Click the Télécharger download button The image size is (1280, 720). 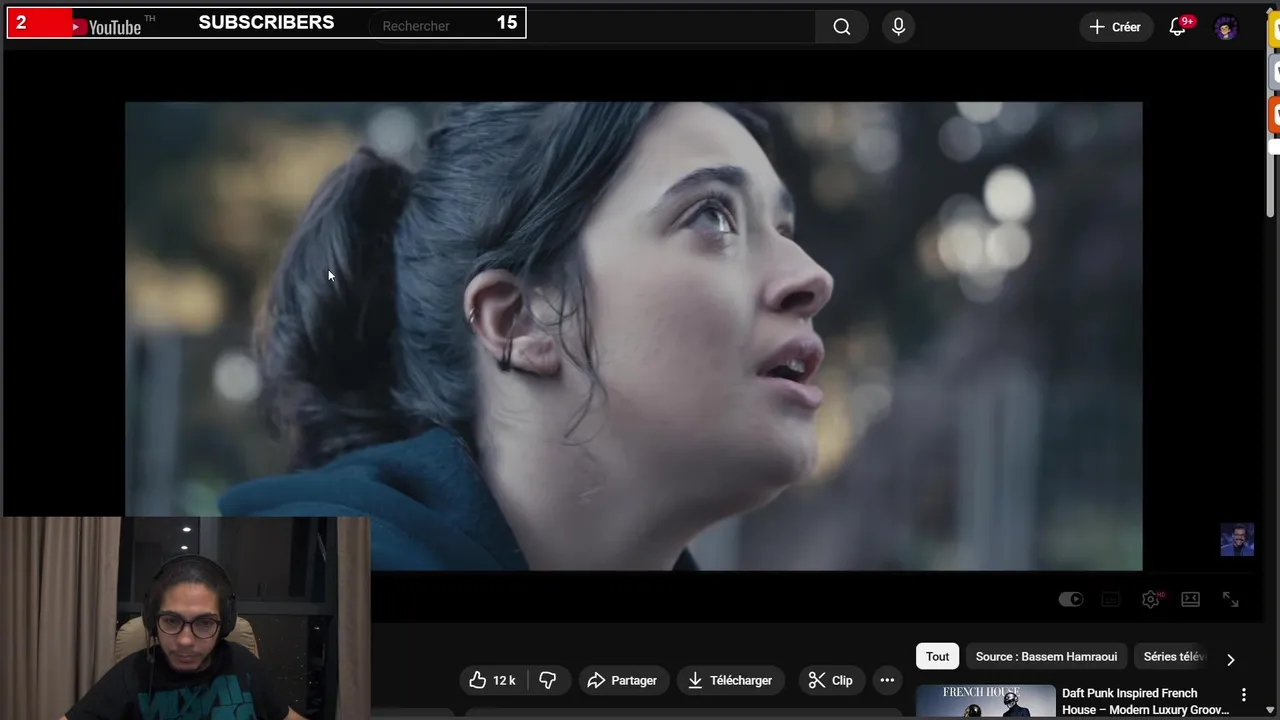pyautogui.click(x=730, y=680)
